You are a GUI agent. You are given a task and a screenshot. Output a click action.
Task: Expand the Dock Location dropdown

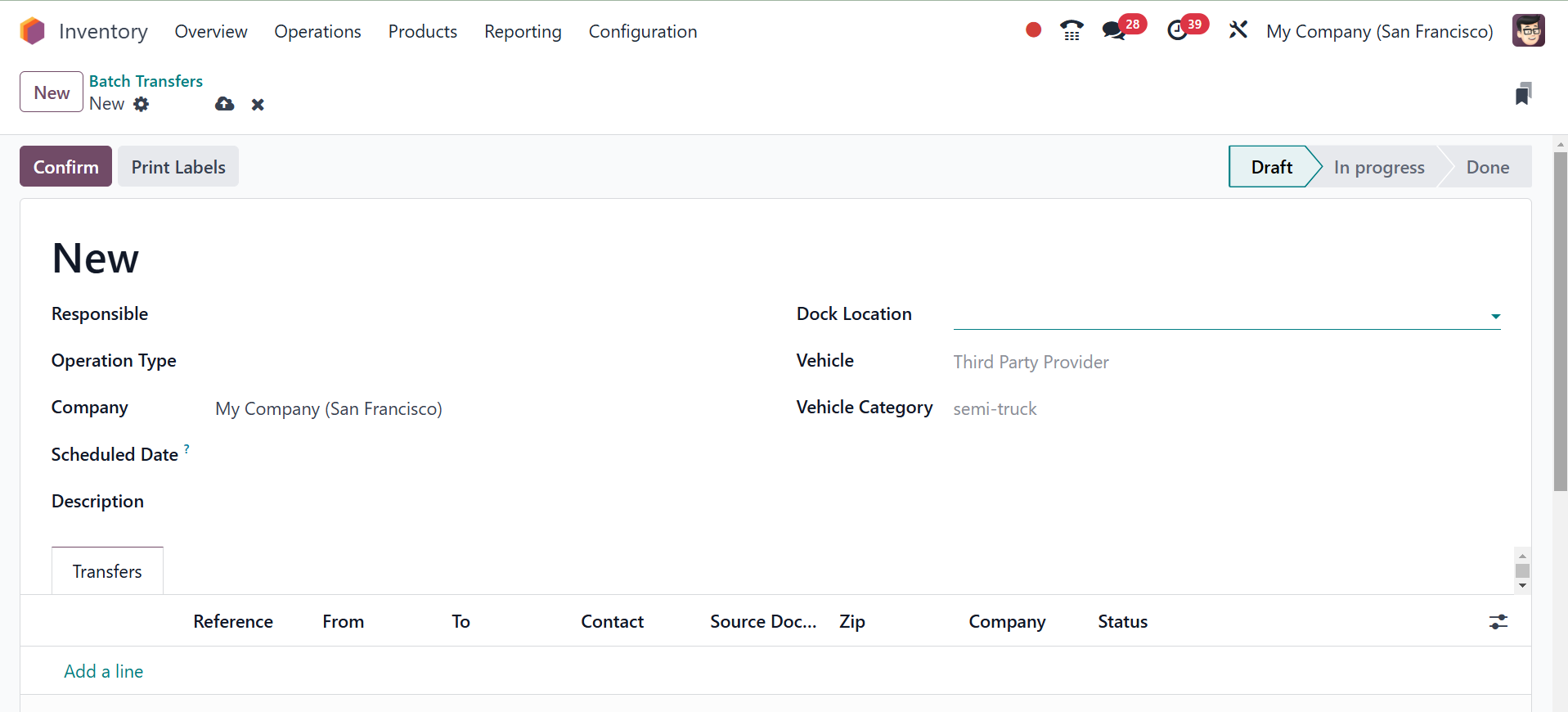pos(1495,316)
